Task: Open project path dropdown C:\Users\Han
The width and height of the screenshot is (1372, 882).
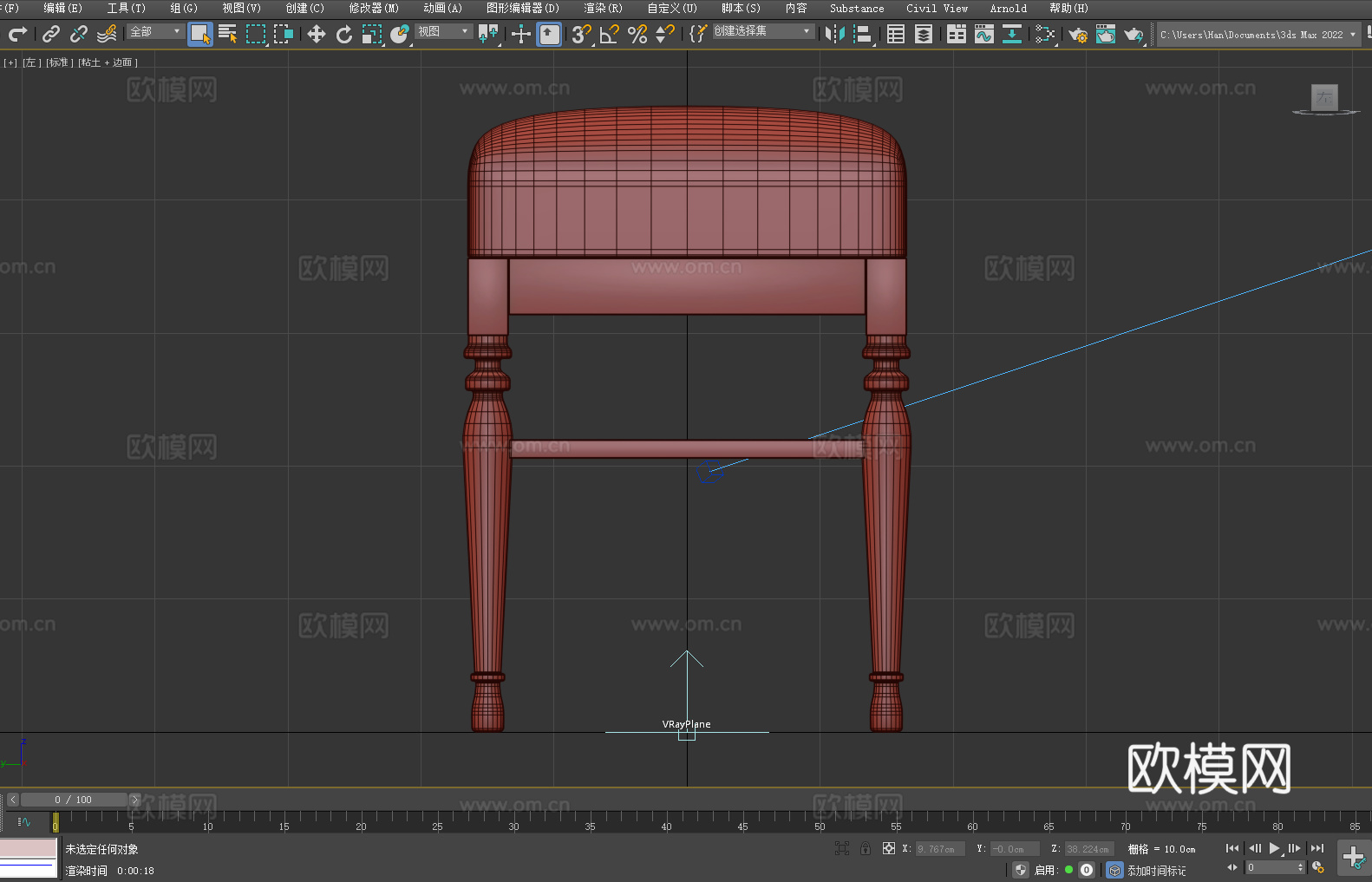Action: [1258, 35]
